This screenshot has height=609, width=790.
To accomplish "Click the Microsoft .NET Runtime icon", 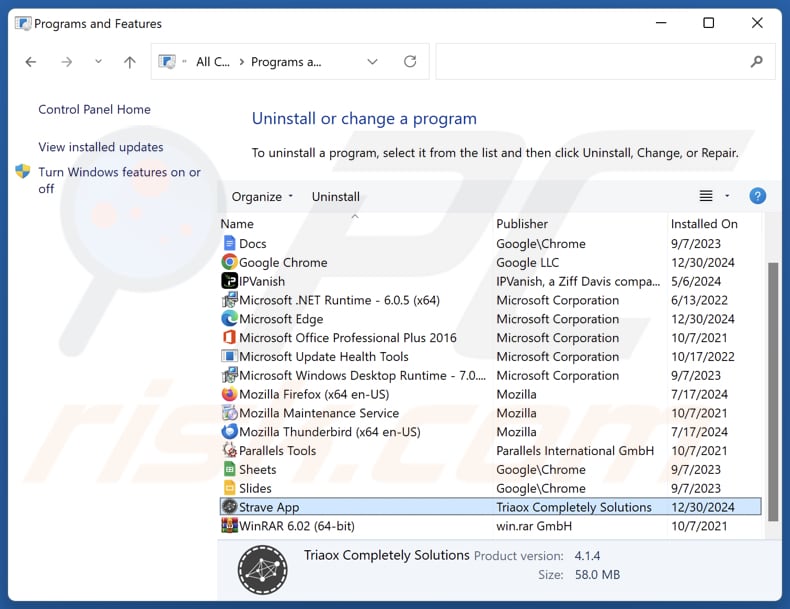I will click(229, 300).
